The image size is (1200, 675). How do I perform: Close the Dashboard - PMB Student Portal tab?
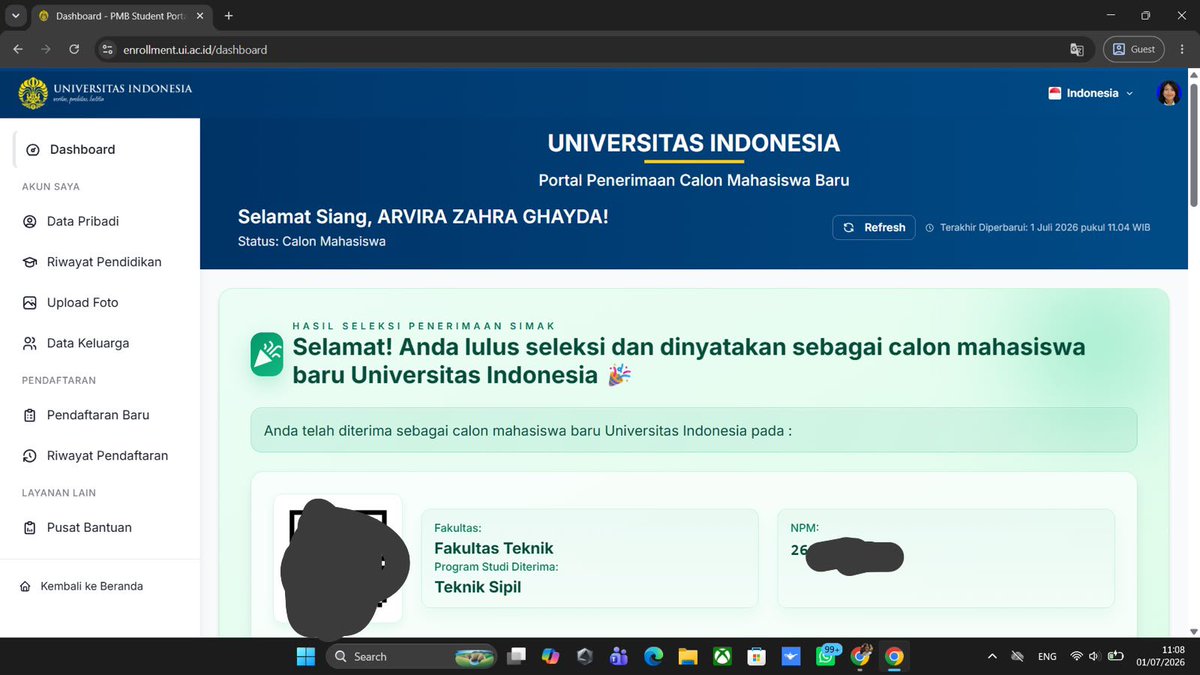199,16
